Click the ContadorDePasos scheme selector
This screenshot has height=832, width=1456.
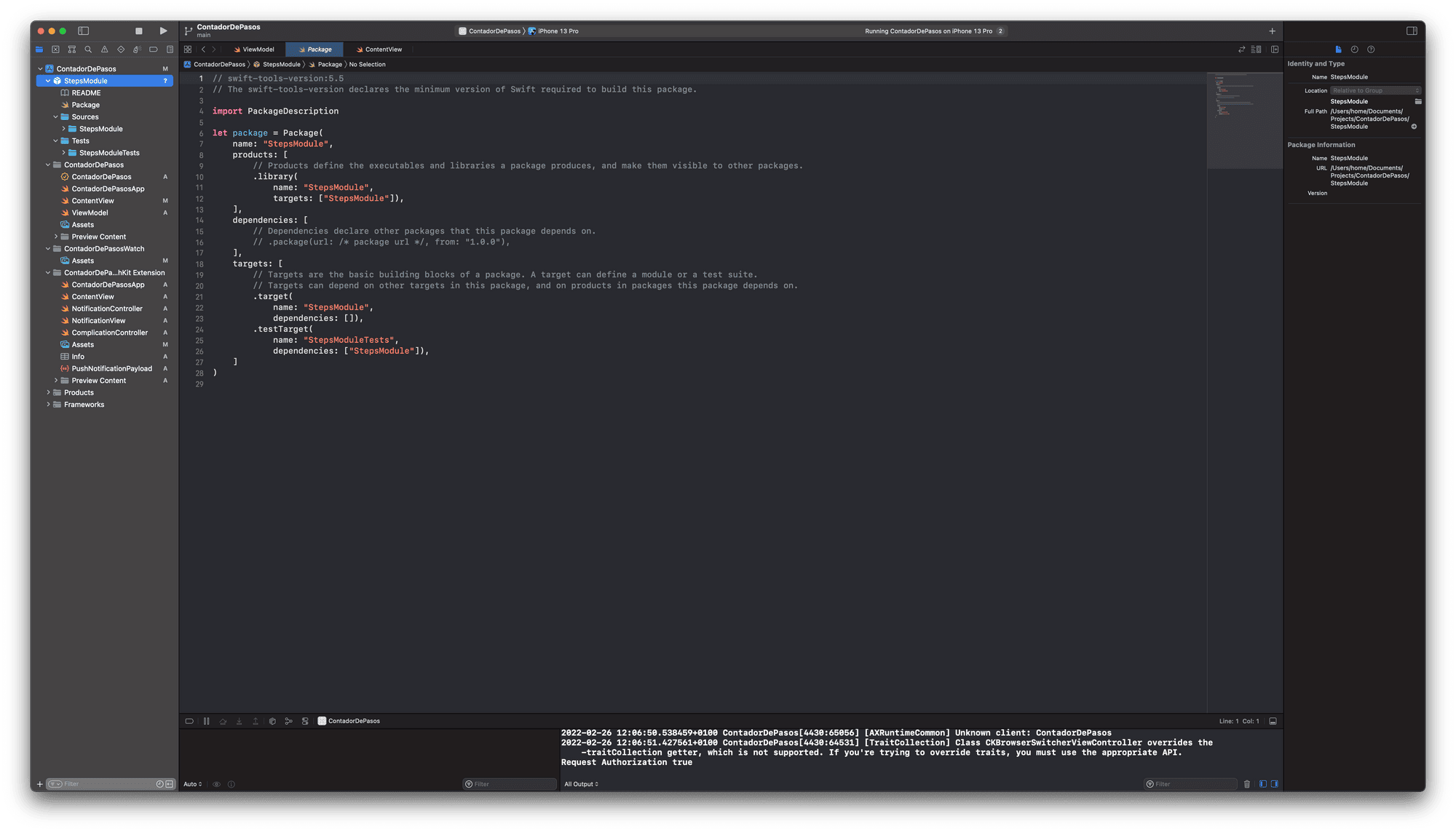point(489,31)
